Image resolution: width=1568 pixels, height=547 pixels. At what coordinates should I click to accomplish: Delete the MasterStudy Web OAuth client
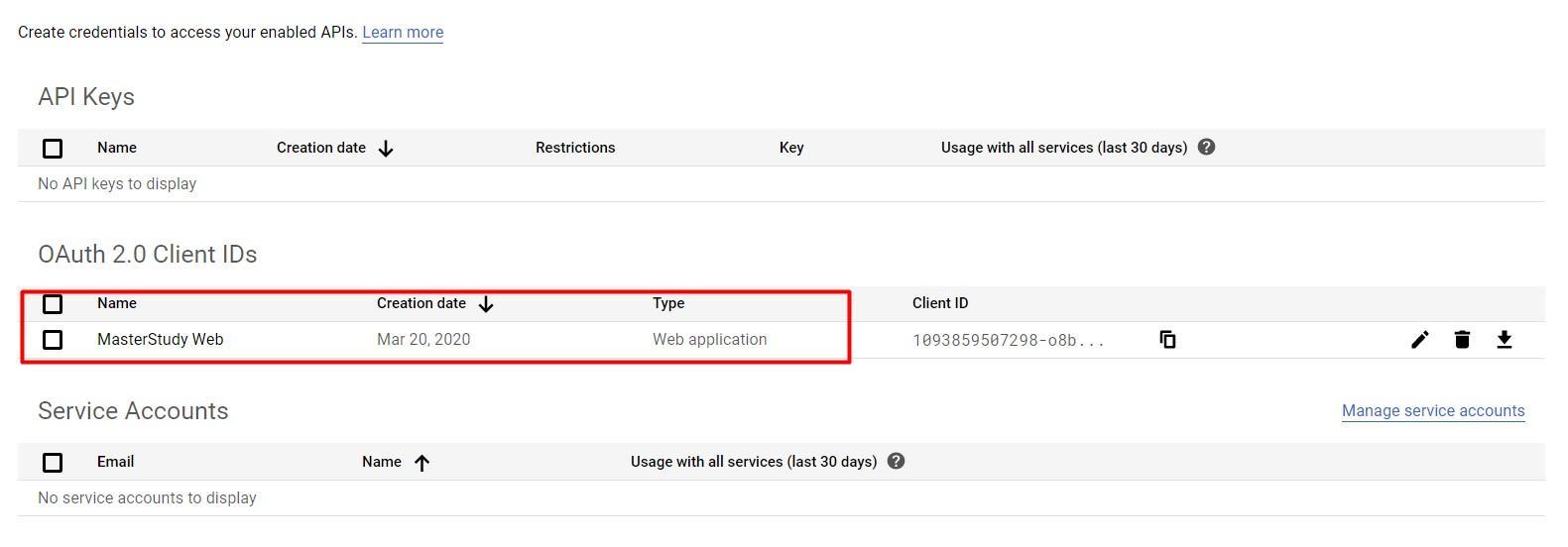click(1462, 340)
